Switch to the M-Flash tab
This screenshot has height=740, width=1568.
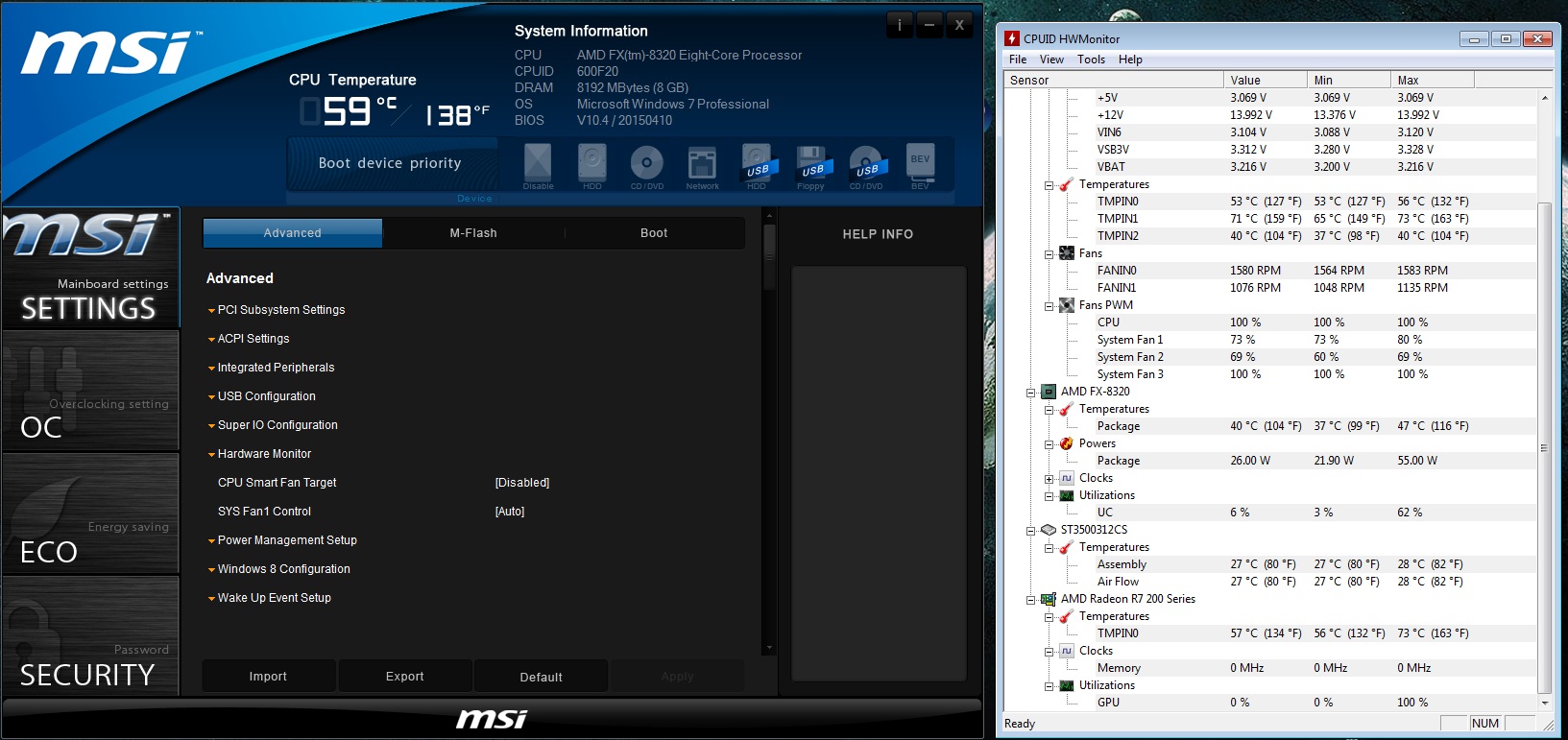click(x=473, y=233)
